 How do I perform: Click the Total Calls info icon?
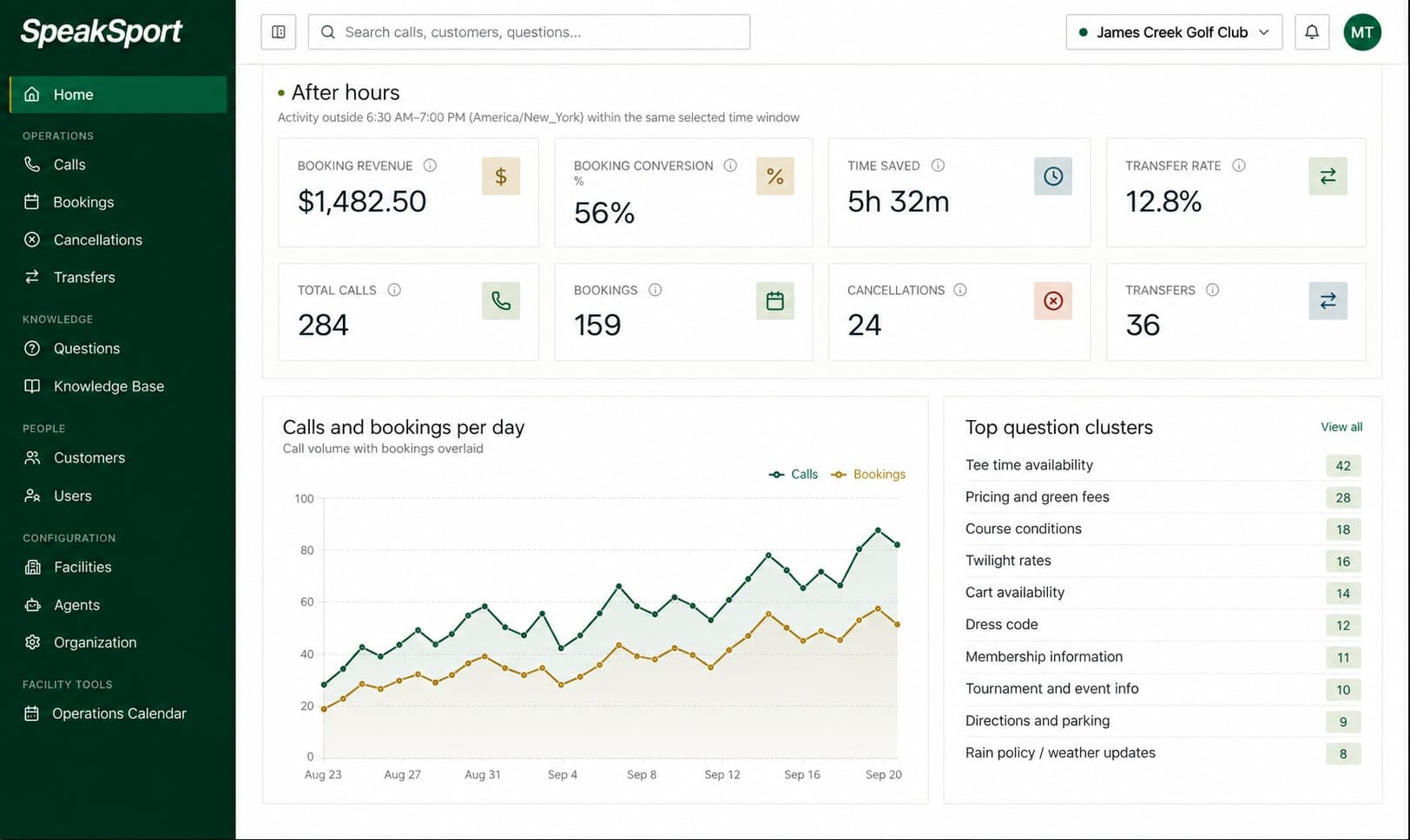click(x=394, y=290)
